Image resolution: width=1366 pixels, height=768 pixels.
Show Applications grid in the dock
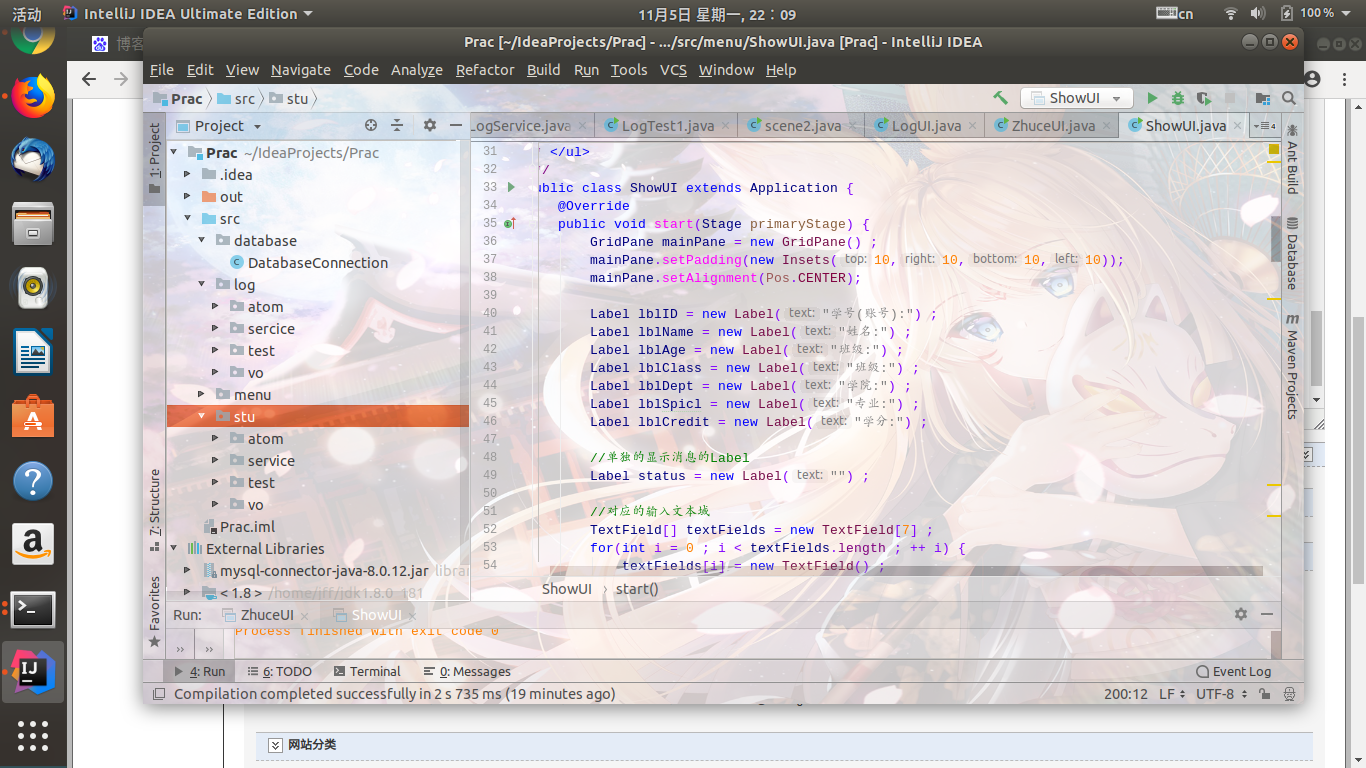pyautogui.click(x=33, y=735)
